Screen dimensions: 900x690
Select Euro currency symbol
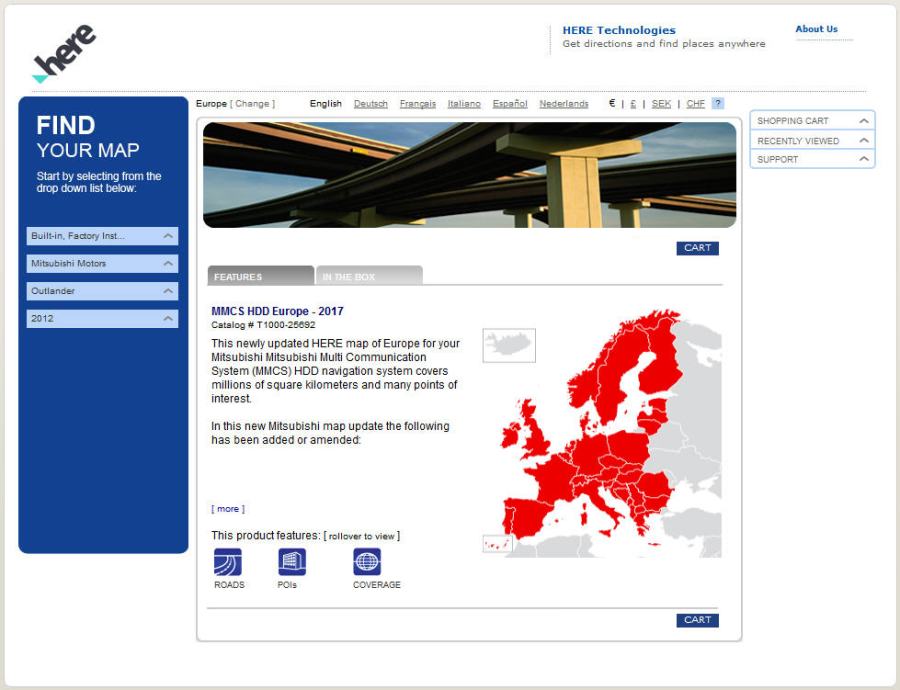[612, 103]
